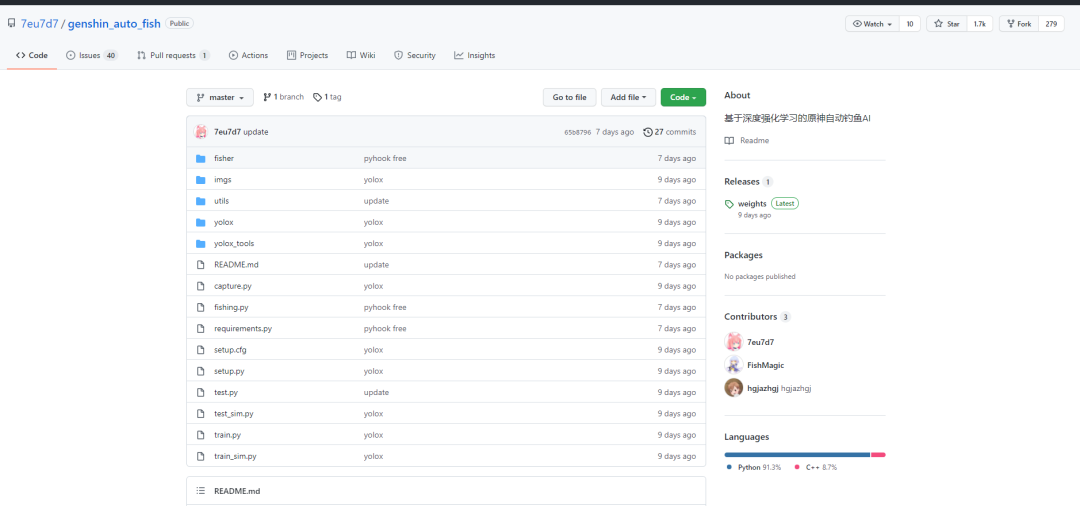Click the fisher folder icon

point(200,158)
